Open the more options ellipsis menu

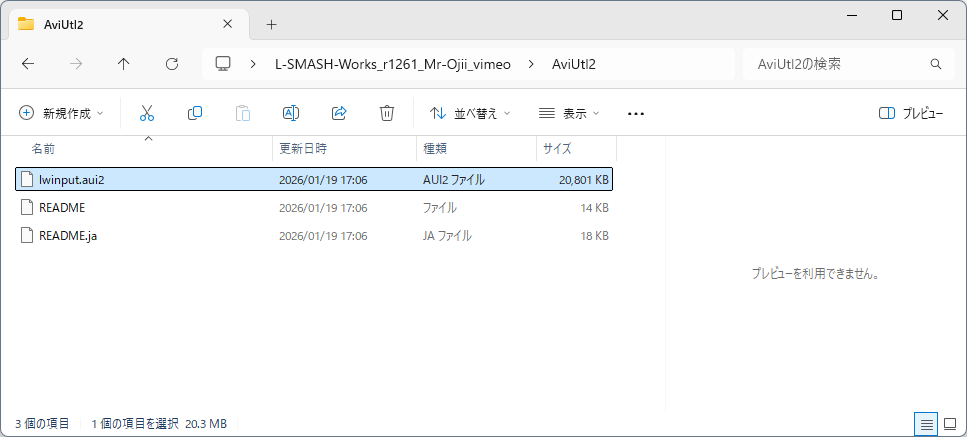tap(636, 114)
